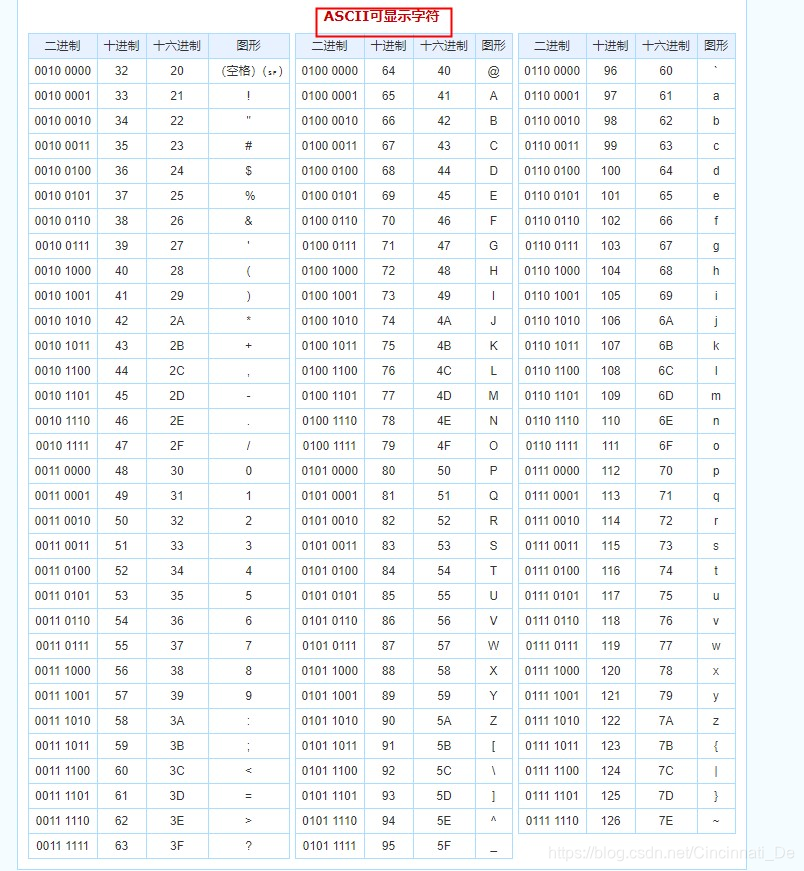
Task: Click hex value '4D' cell
Action: 444,396
